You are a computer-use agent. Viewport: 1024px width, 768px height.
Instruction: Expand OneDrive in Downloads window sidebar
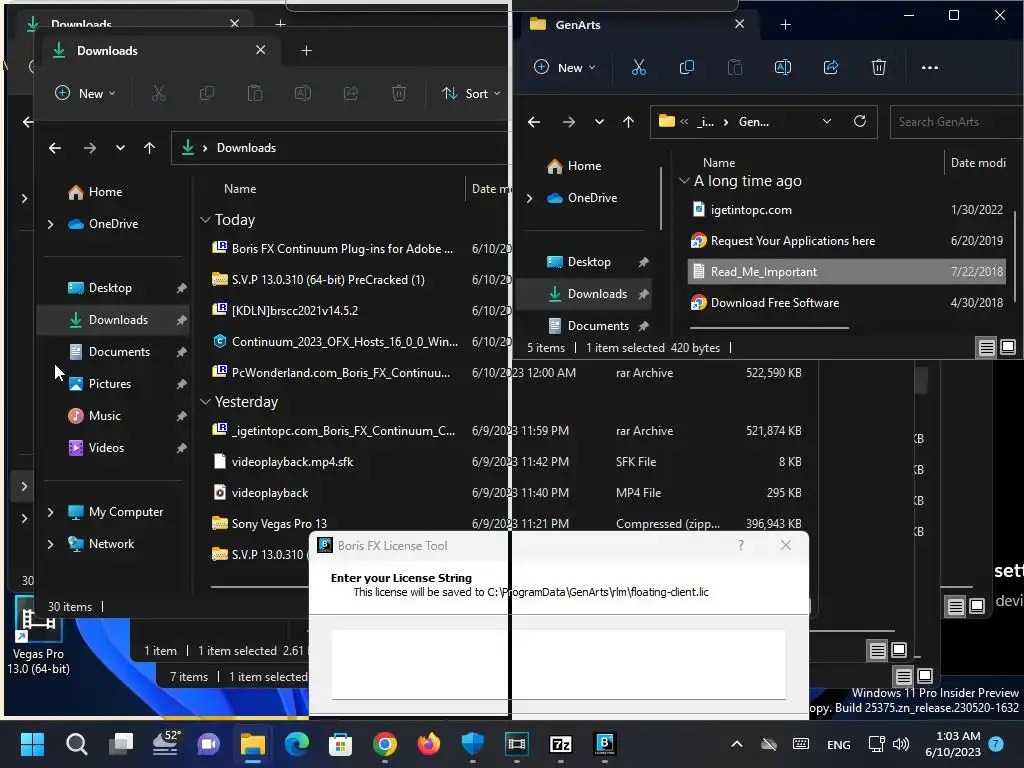(50, 224)
